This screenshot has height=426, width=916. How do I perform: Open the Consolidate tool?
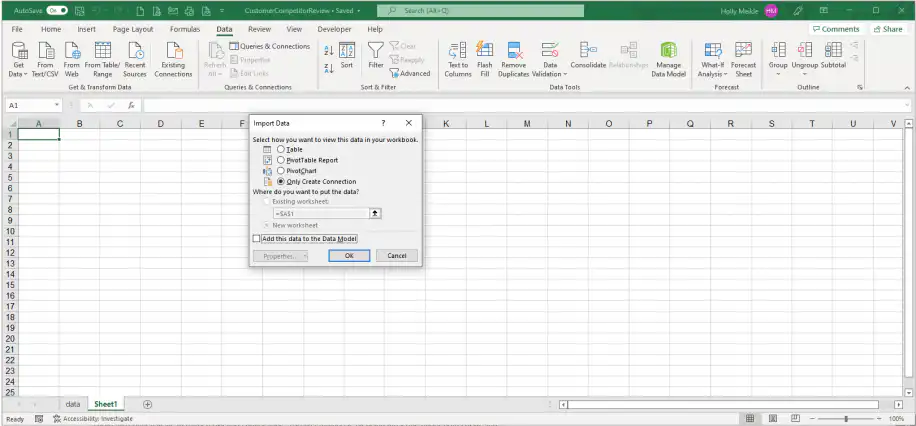pos(588,56)
